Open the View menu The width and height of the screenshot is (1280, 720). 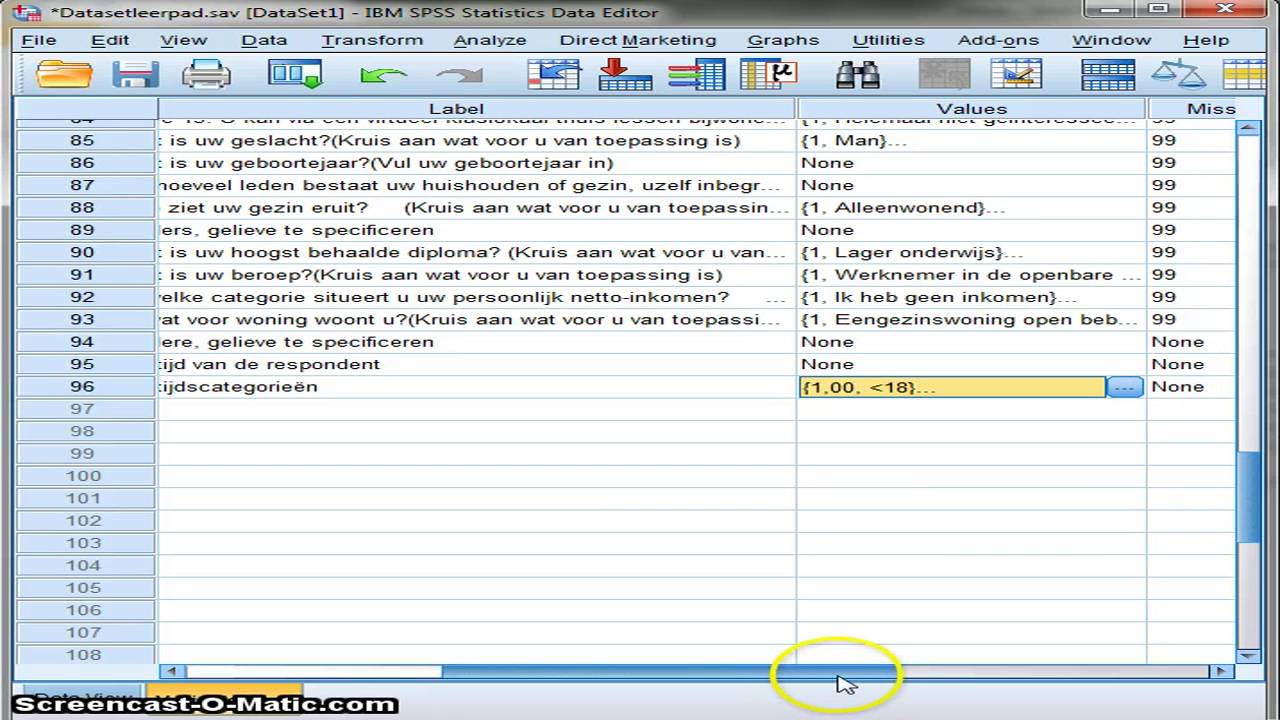[184, 40]
